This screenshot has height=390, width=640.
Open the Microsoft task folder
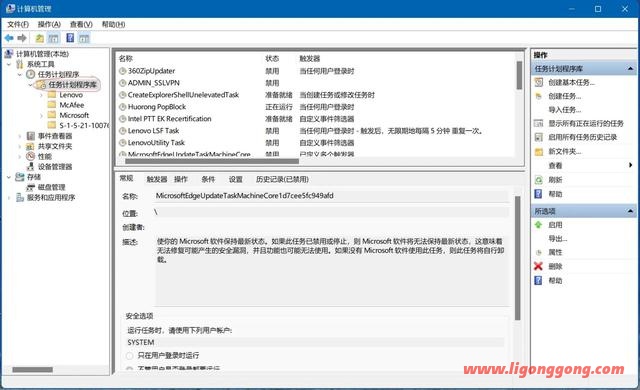[x=74, y=115]
